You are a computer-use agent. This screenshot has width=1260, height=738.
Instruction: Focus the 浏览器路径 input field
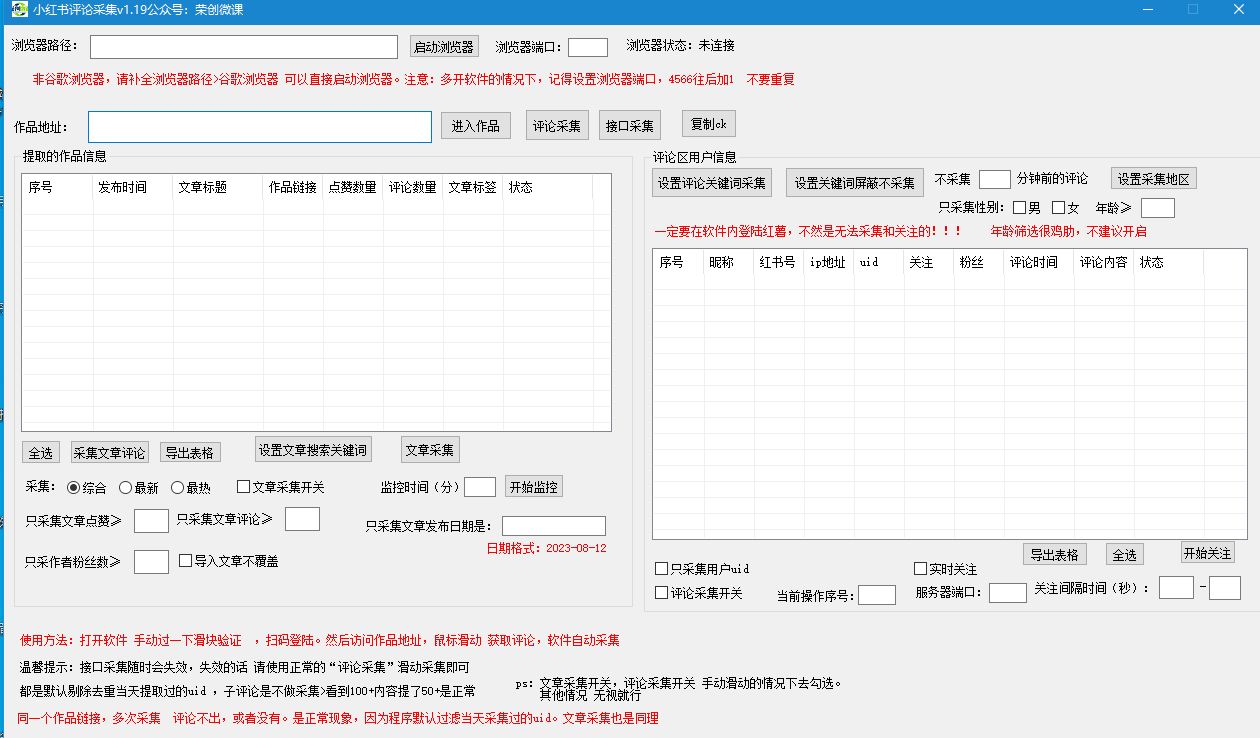pyautogui.click(x=244, y=47)
